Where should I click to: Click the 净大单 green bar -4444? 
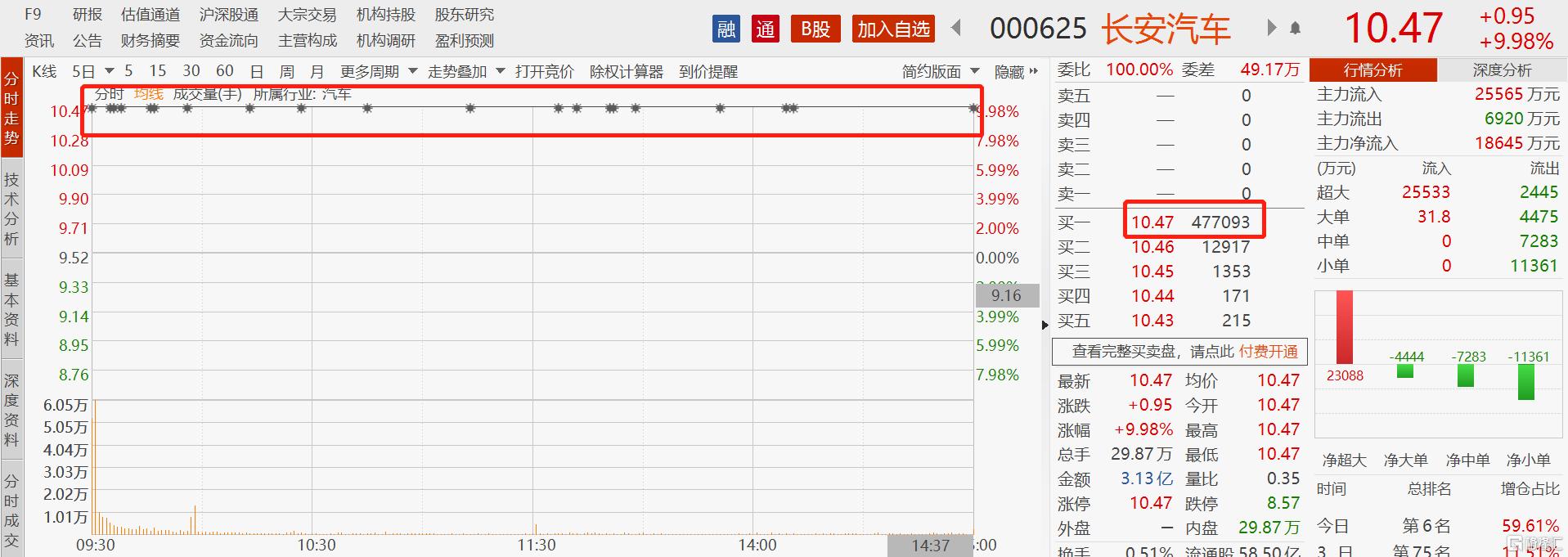[x=1405, y=371]
